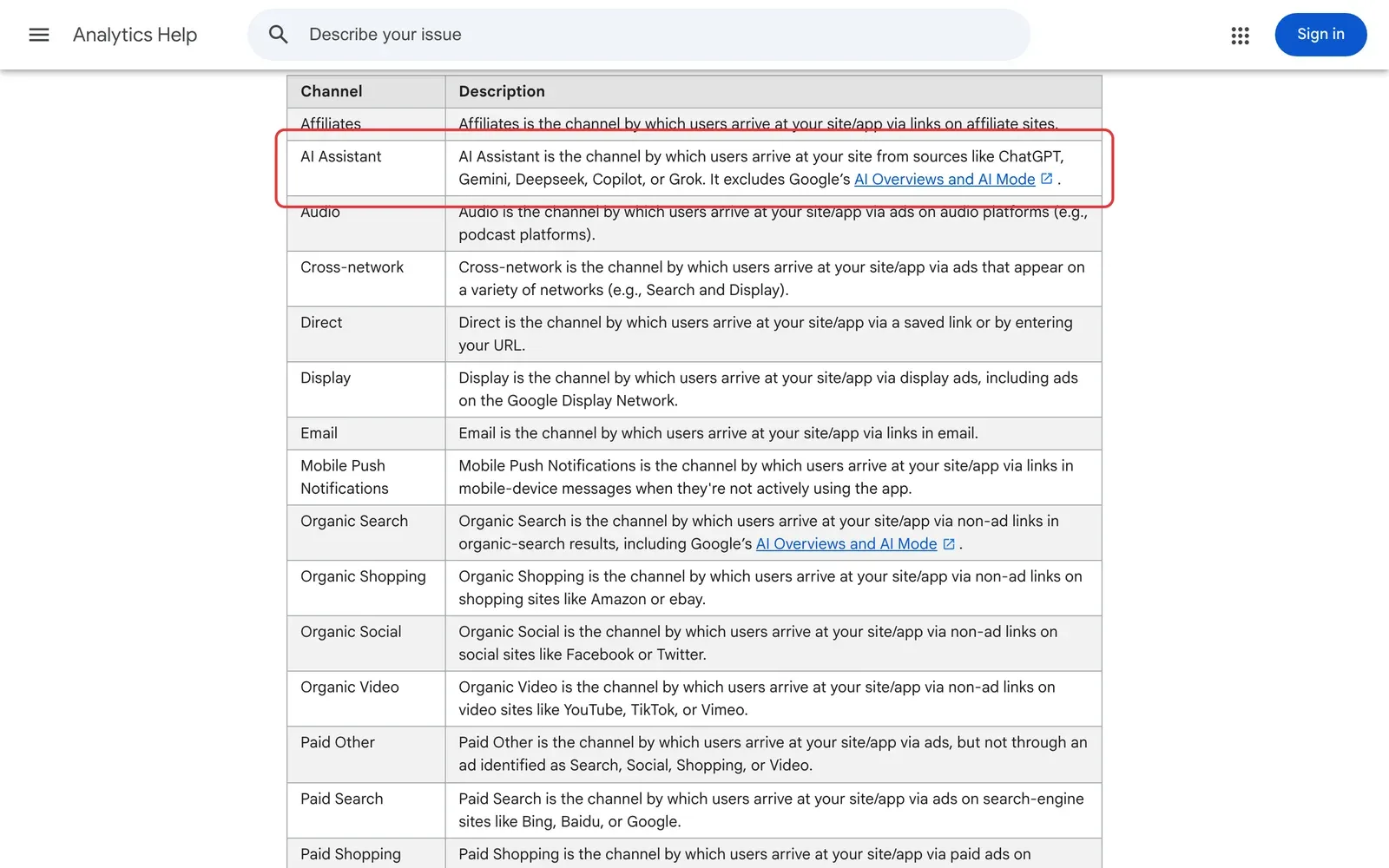Click the Organic Social description mentioning Facebook
This screenshot has width=1389, height=868.
(758, 643)
